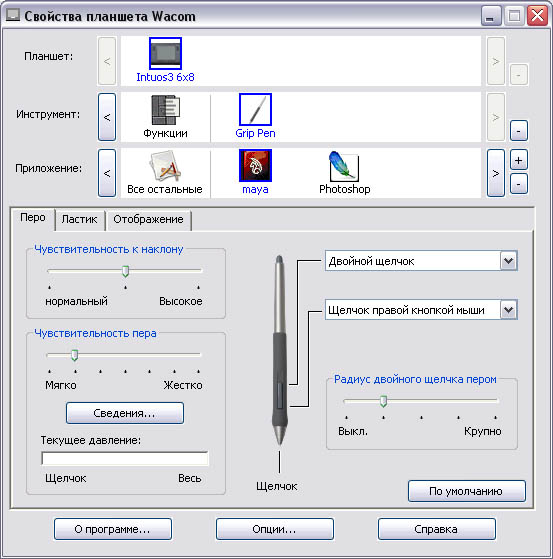Click the Текущее давление pressure bar
Image resolution: width=553 pixels, height=559 pixels.
click(x=125, y=458)
